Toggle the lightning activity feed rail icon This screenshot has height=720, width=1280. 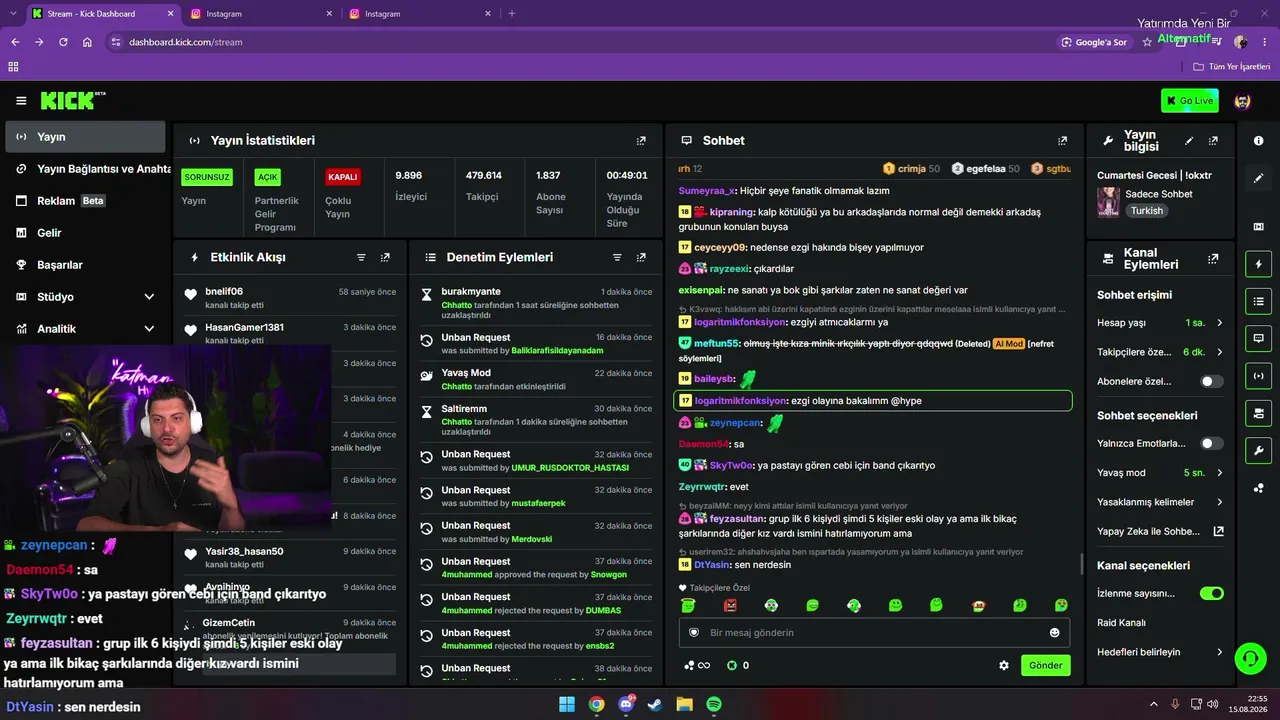pos(1258,264)
